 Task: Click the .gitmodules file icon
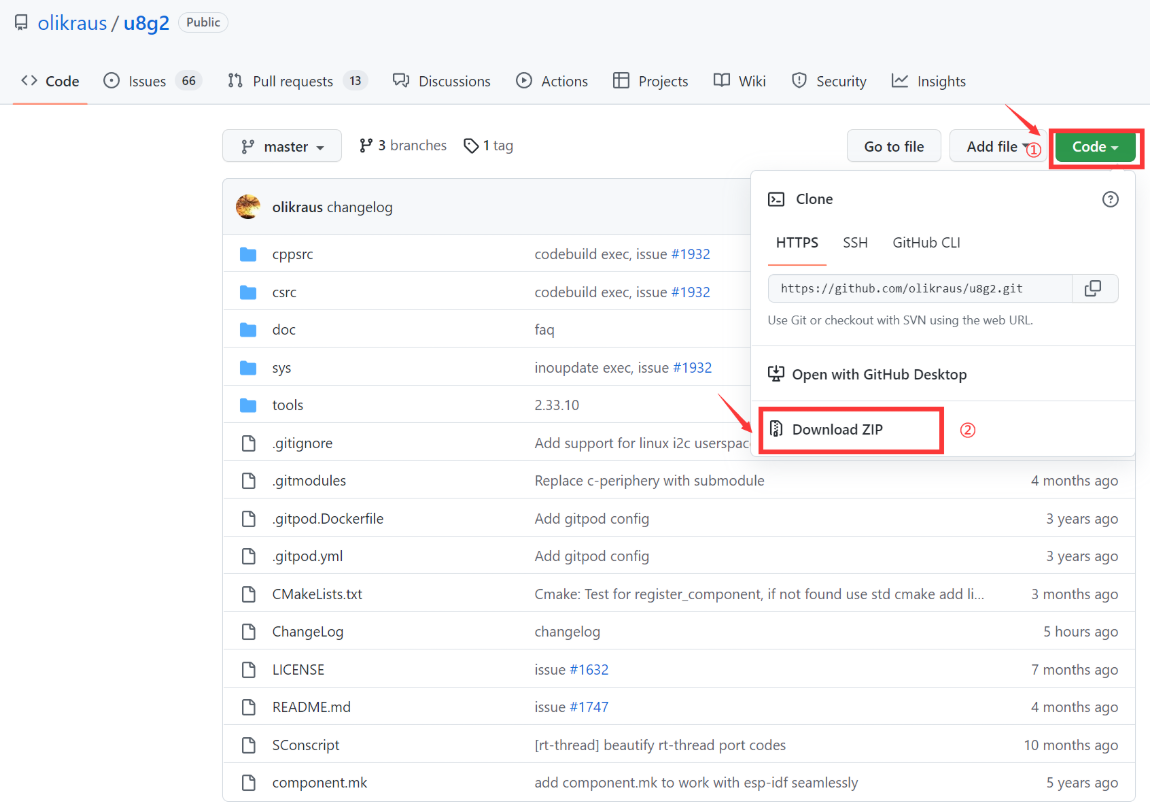tap(248, 481)
